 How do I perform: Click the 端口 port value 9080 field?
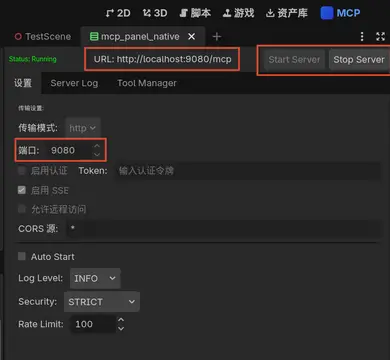(69, 150)
